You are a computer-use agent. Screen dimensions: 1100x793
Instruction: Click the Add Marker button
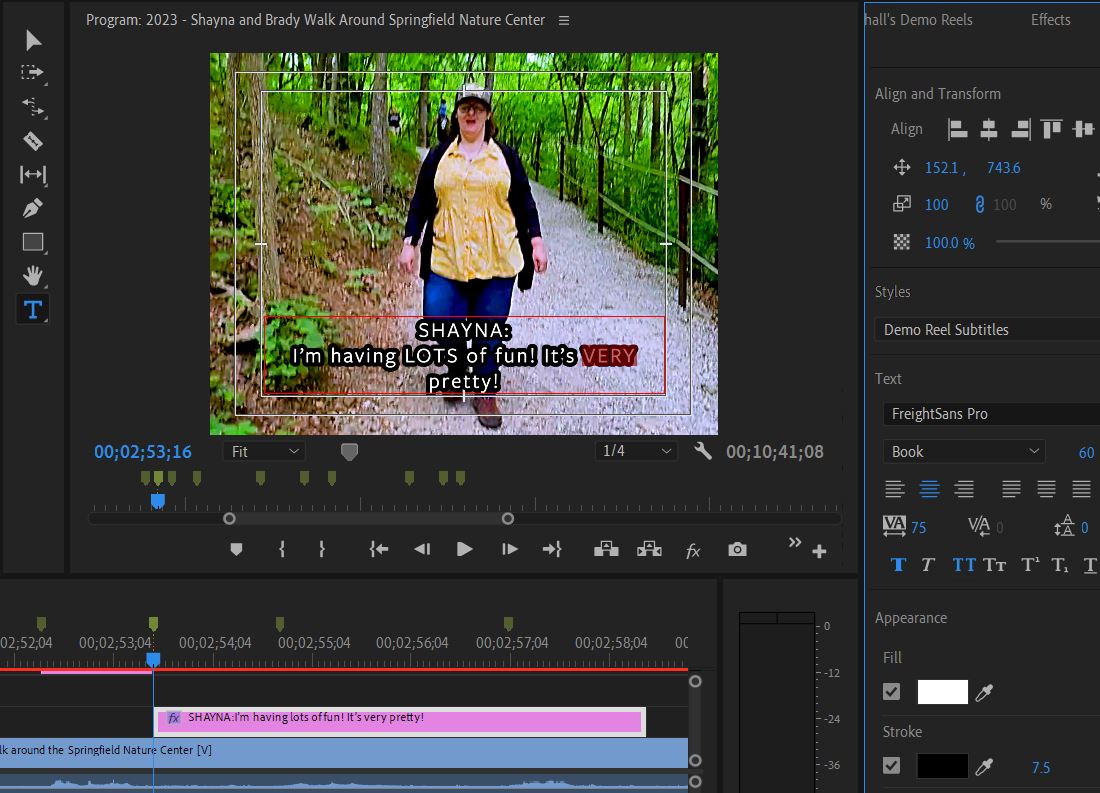point(236,549)
